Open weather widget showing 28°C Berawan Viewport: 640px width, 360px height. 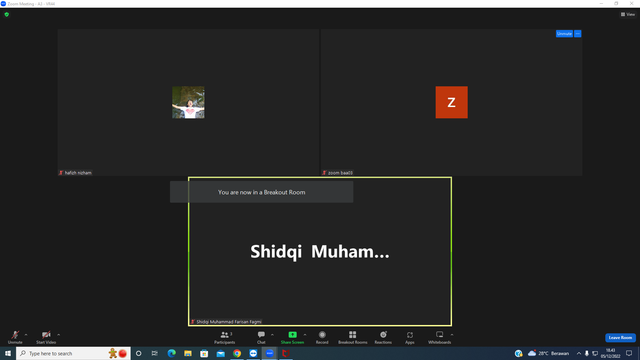(549, 353)
